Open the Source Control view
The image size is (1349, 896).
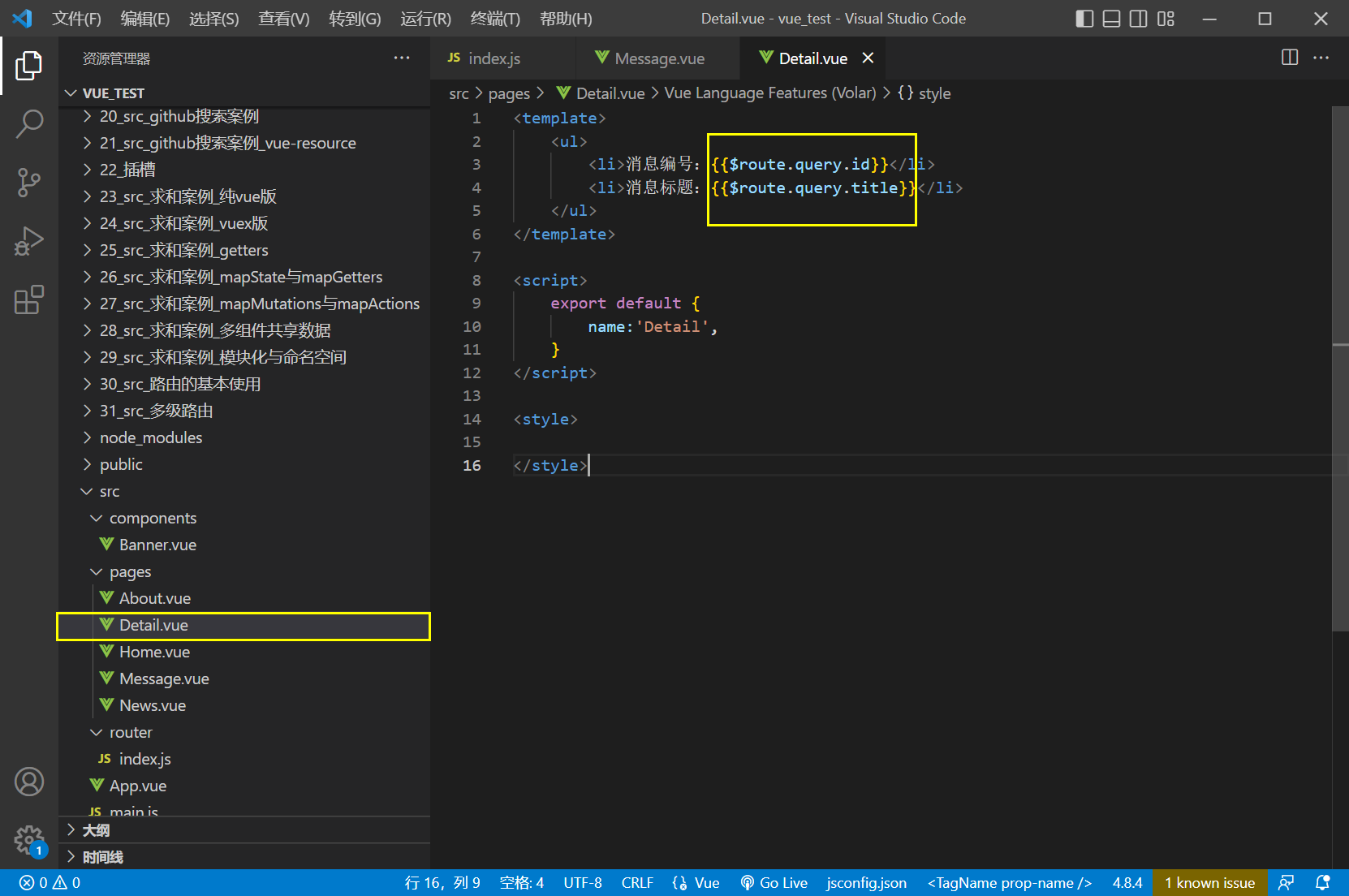click(29, 183)
